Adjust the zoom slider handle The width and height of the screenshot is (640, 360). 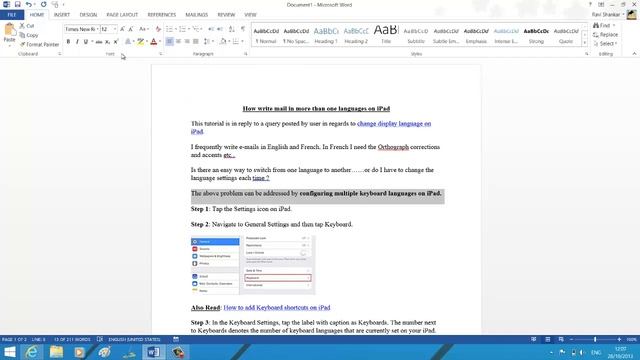595,339
